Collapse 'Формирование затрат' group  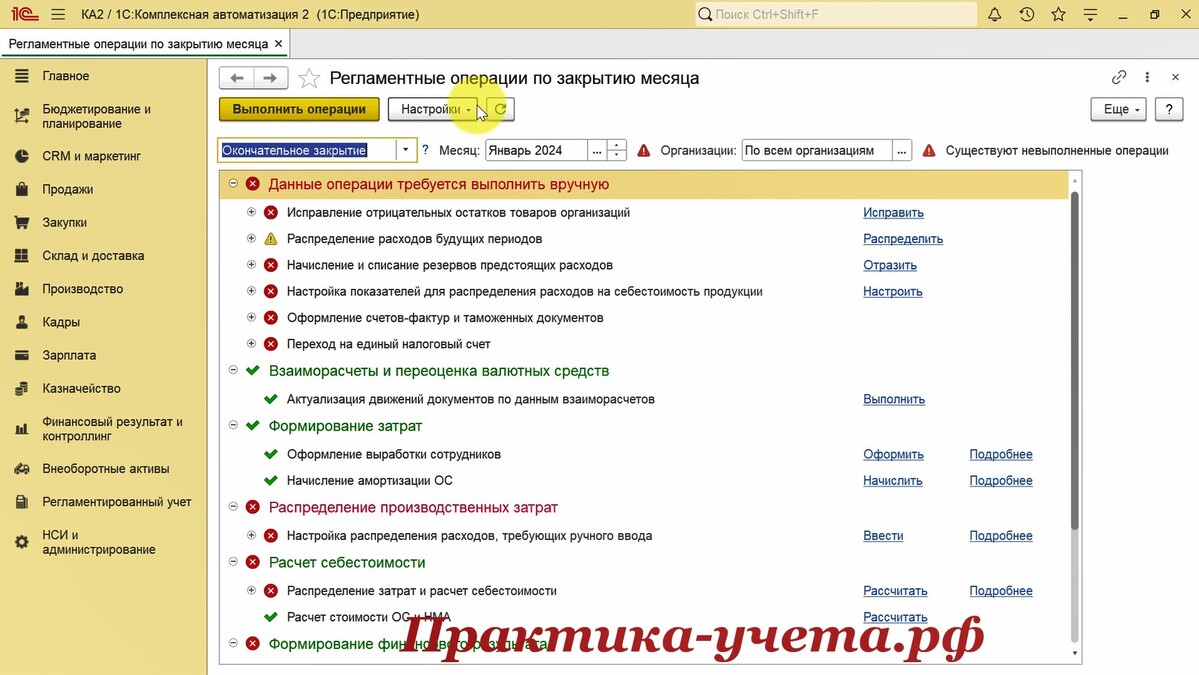(x=233, y=425)
